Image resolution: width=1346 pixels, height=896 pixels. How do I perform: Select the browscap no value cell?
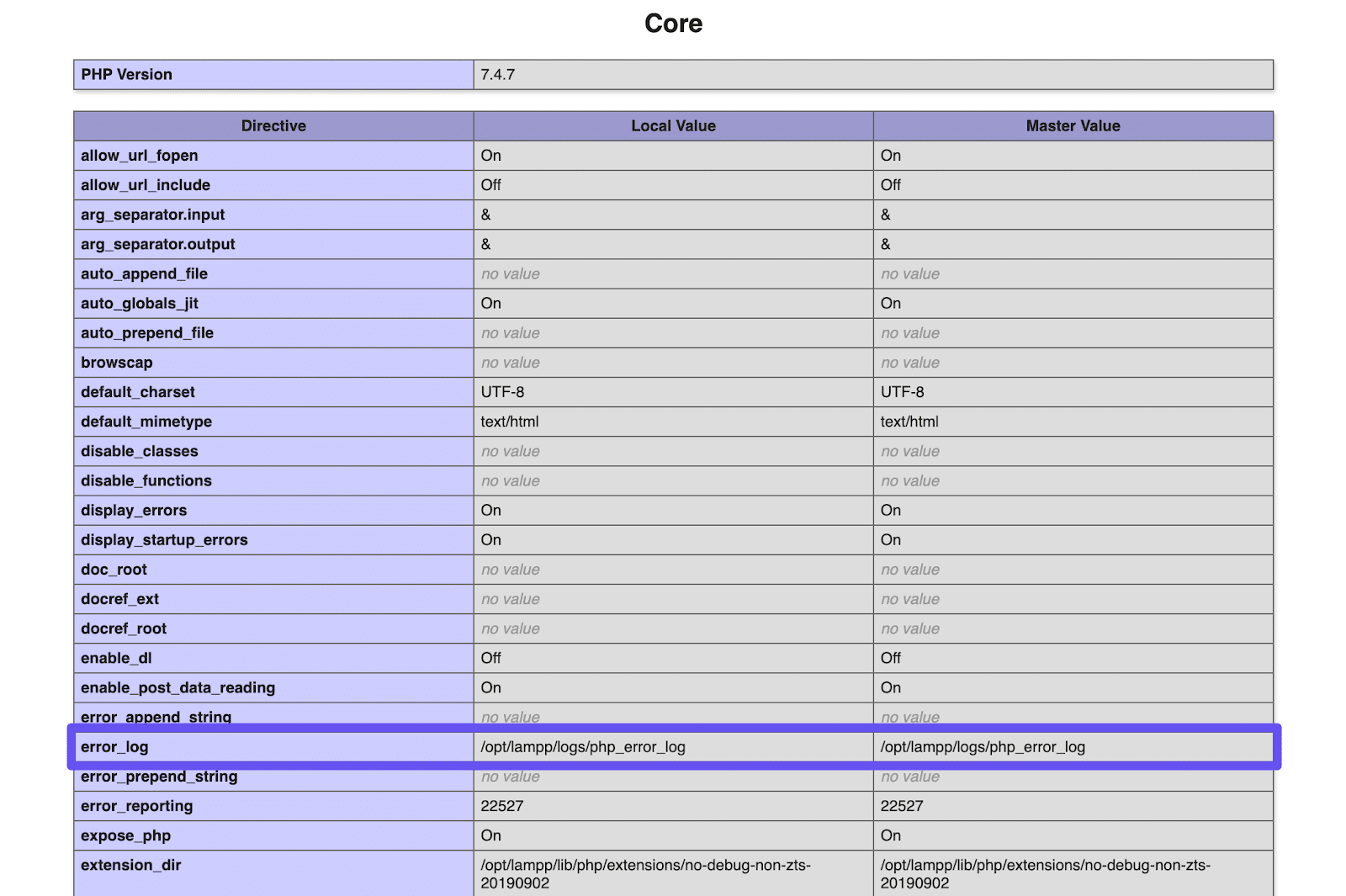pos(510,363)
